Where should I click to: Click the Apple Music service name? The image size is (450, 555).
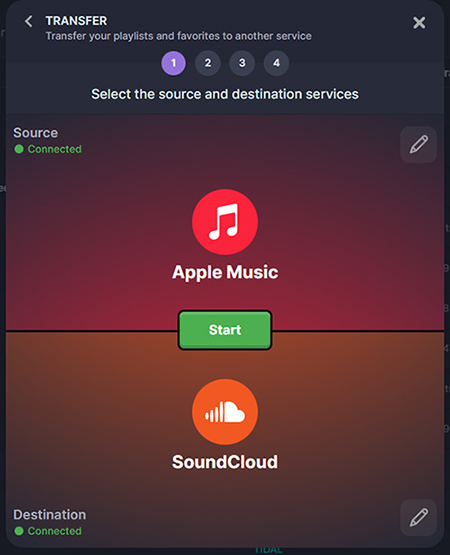[x=225, y=273]
